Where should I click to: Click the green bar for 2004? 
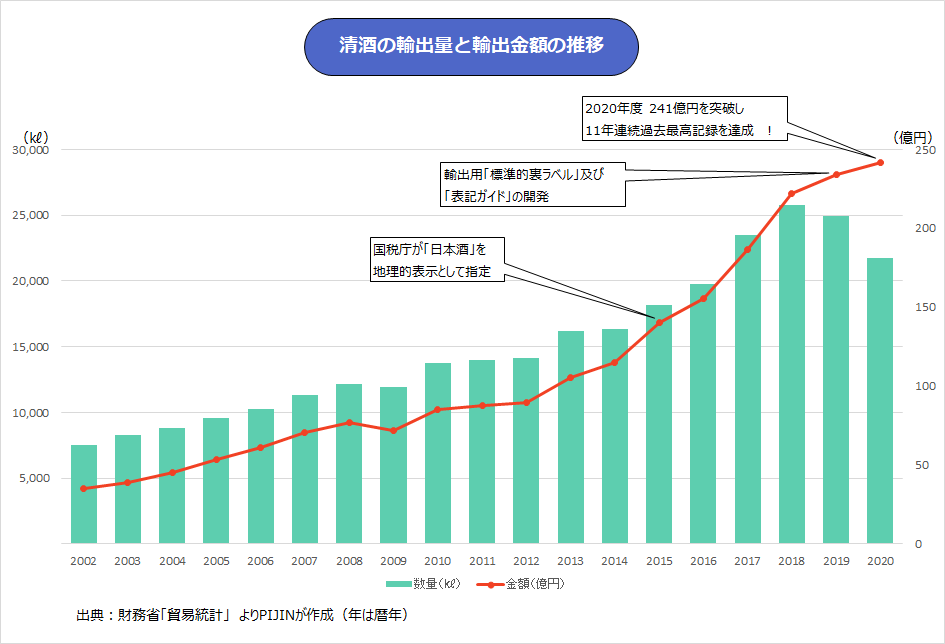coord(172,486)
